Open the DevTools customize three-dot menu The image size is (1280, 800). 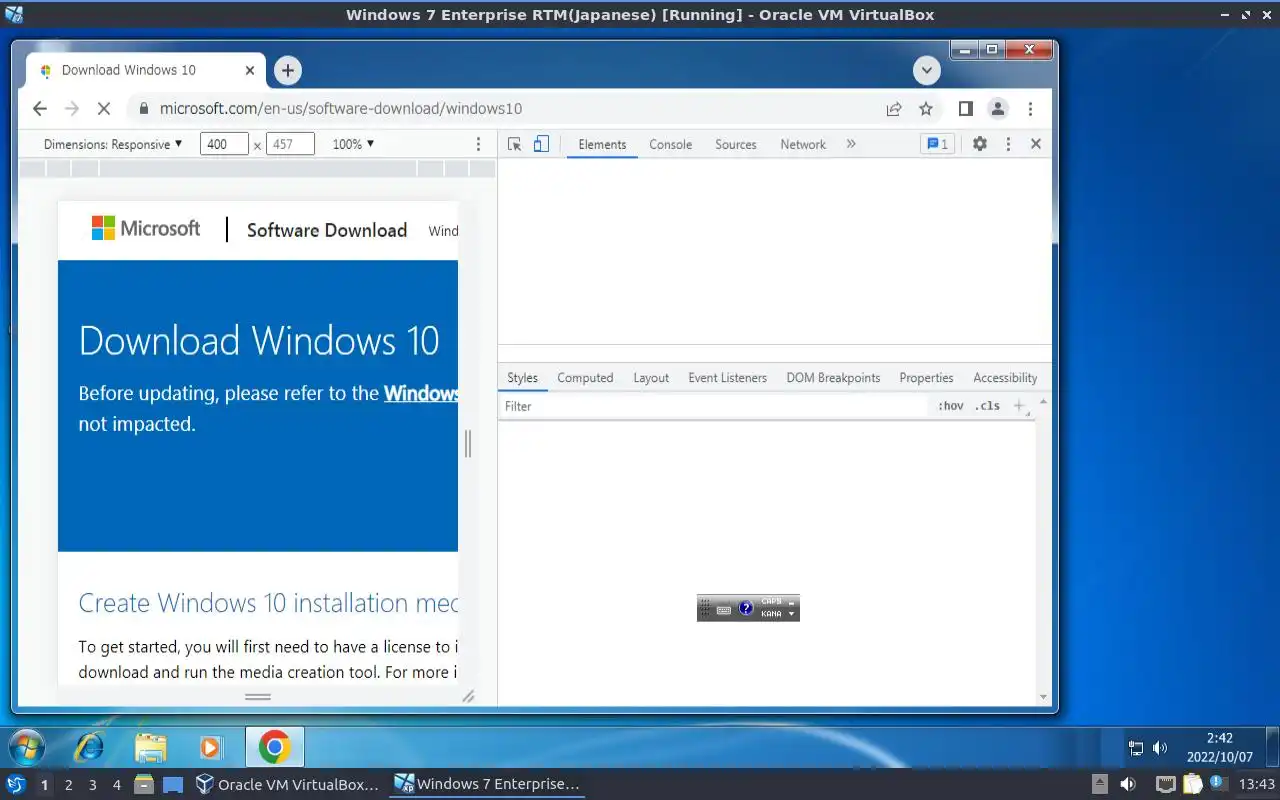[x=1008, y=144]
